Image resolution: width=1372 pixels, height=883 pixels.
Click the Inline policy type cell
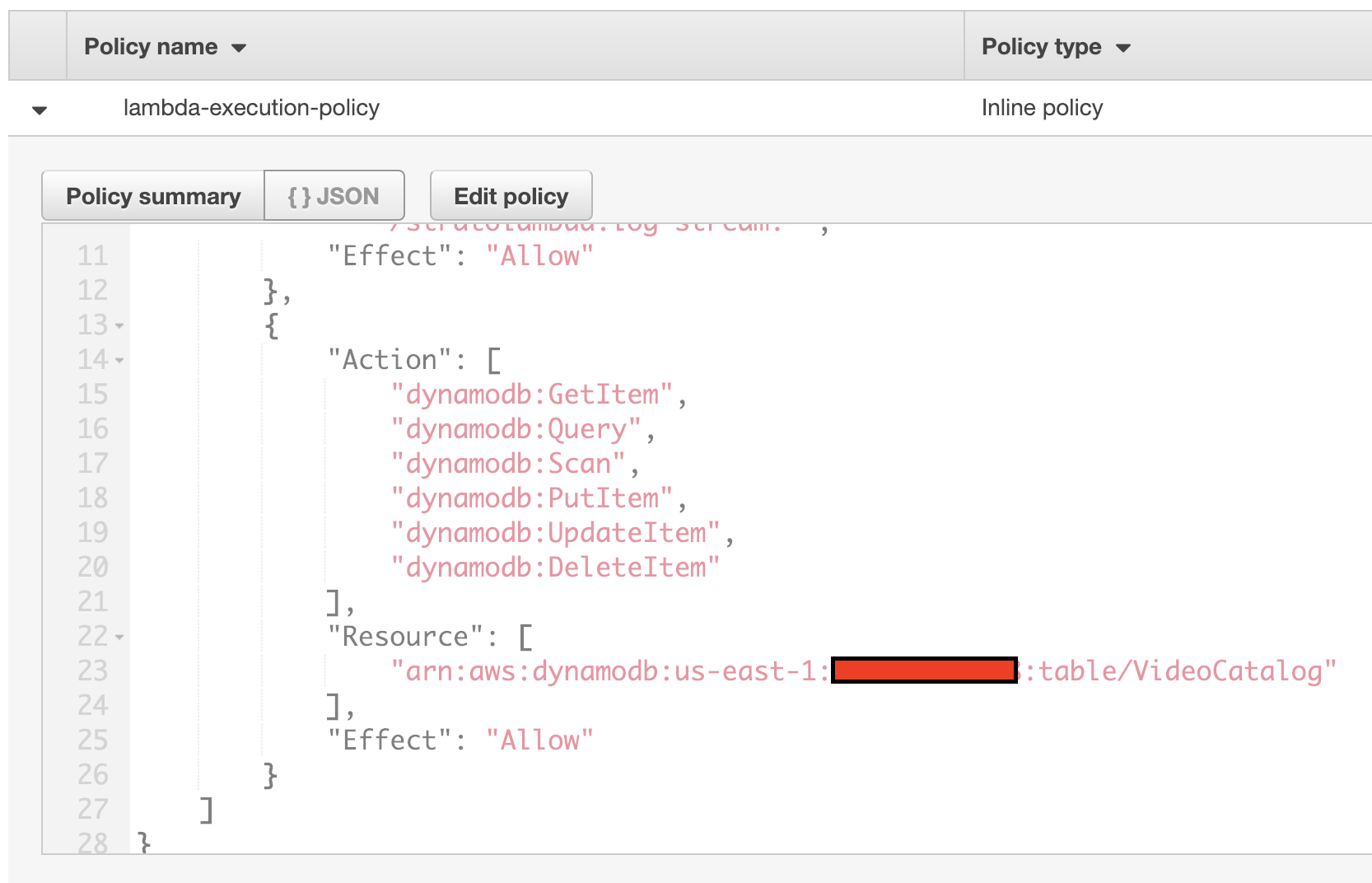click(x=1042, y=108)
